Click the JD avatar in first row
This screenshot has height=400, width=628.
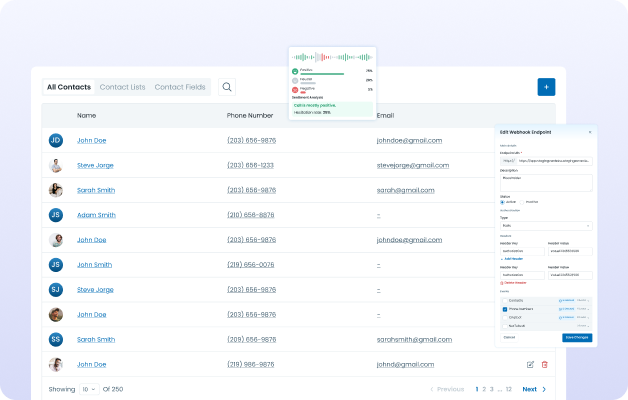[56, 140]
